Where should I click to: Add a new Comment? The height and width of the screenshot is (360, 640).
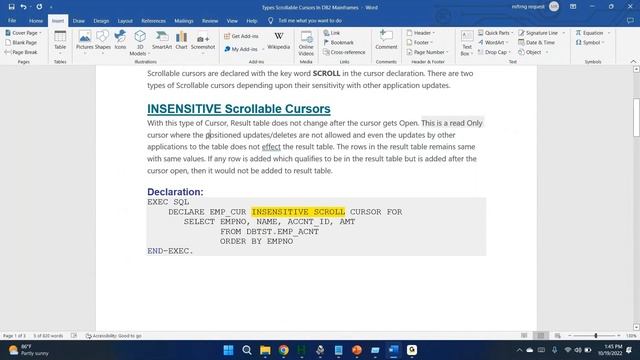click(386, 40)
